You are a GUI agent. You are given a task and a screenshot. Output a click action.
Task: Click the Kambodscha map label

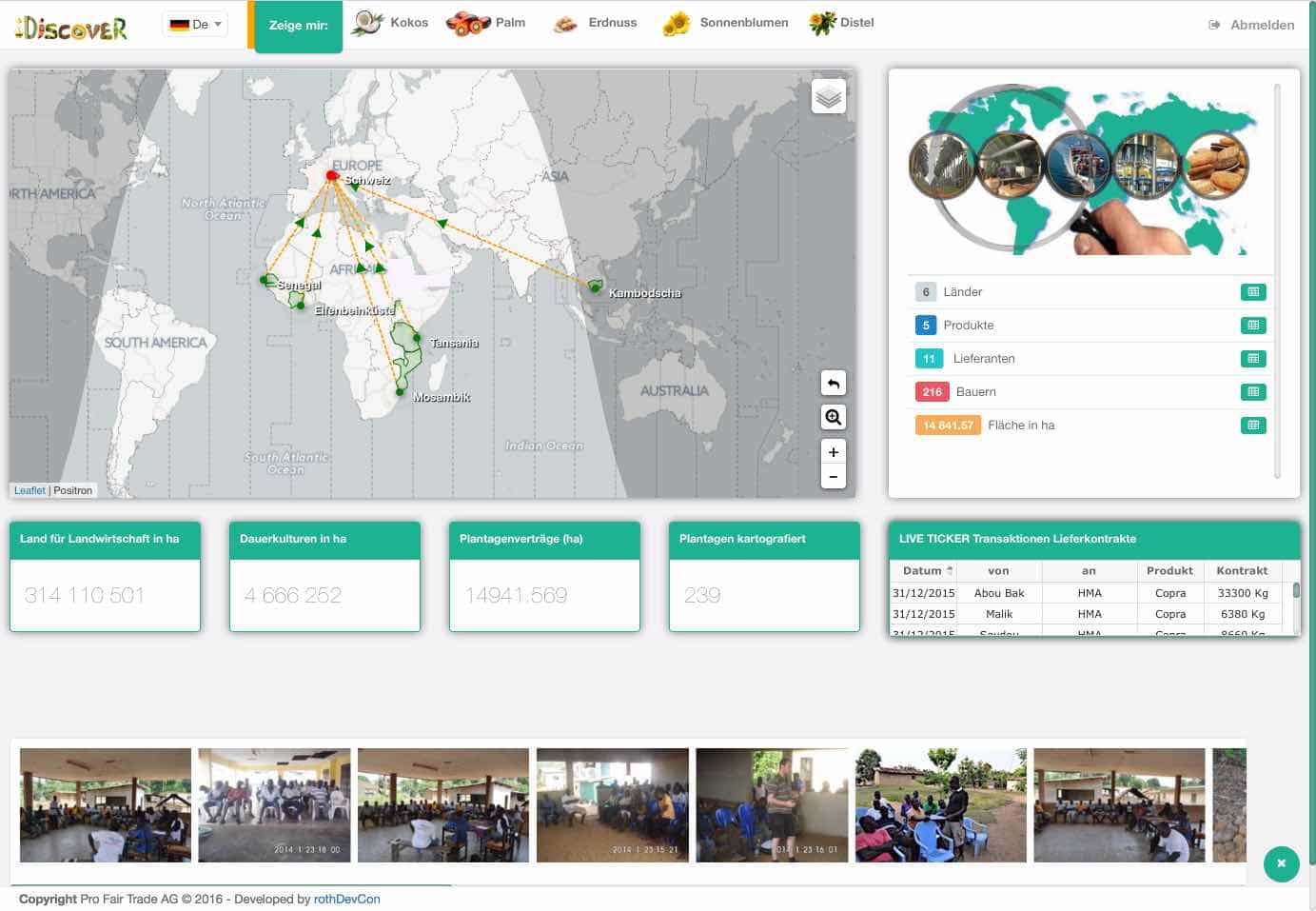[x=645, y=293]
